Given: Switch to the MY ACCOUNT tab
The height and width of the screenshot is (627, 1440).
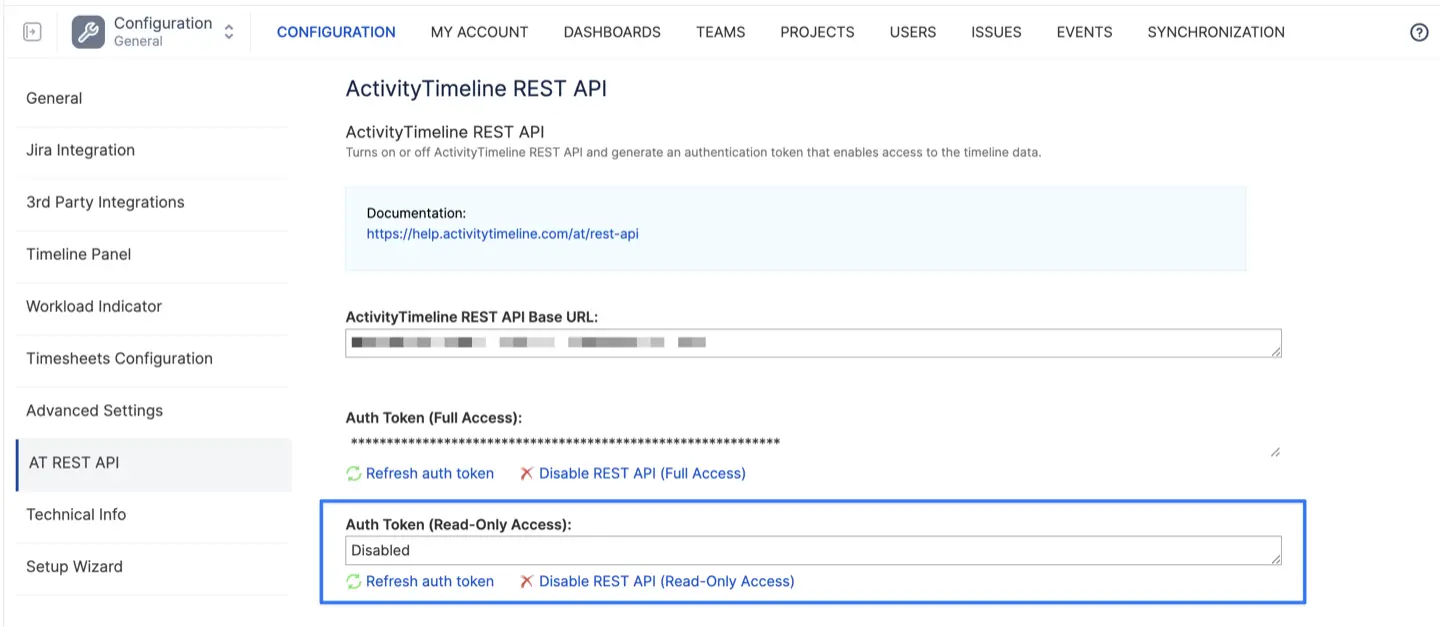Looking at the screenshot, I should click(x=479, y=31).
